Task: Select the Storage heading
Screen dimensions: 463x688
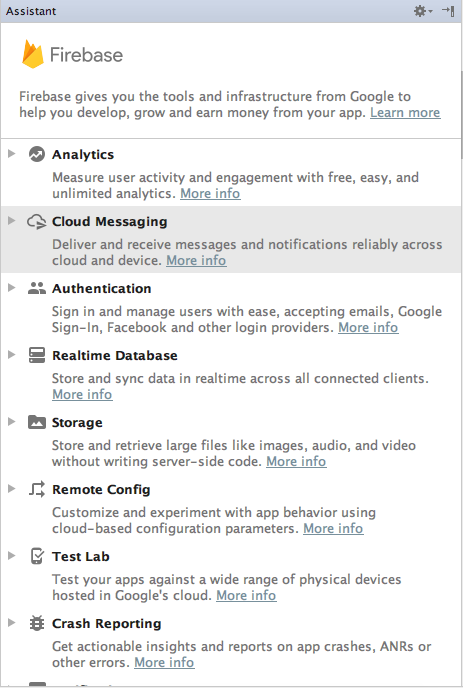Action: point(77,423)
